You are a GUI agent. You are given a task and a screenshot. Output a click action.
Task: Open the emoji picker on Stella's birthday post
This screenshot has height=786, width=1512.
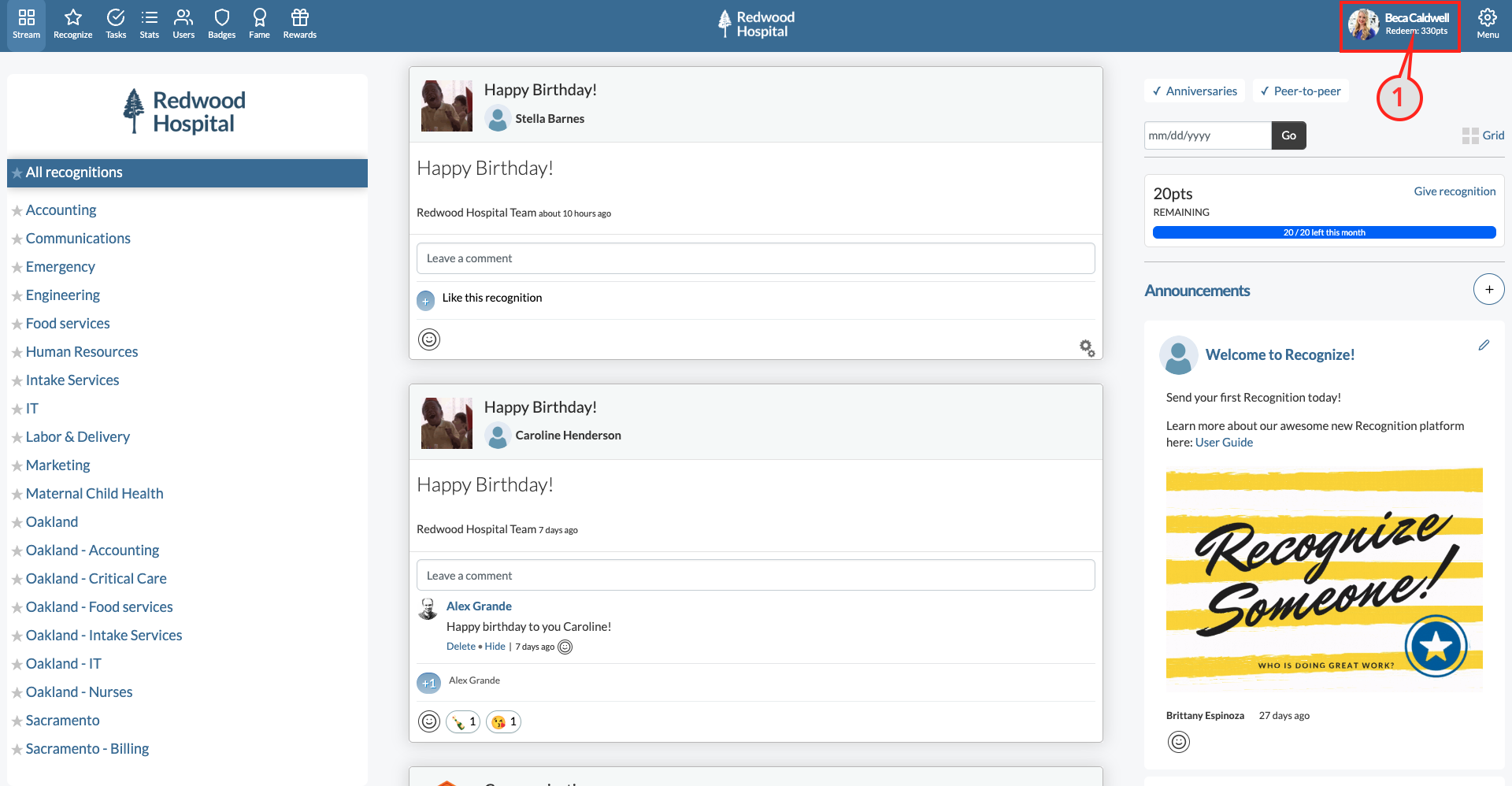[x=428, y=339]
